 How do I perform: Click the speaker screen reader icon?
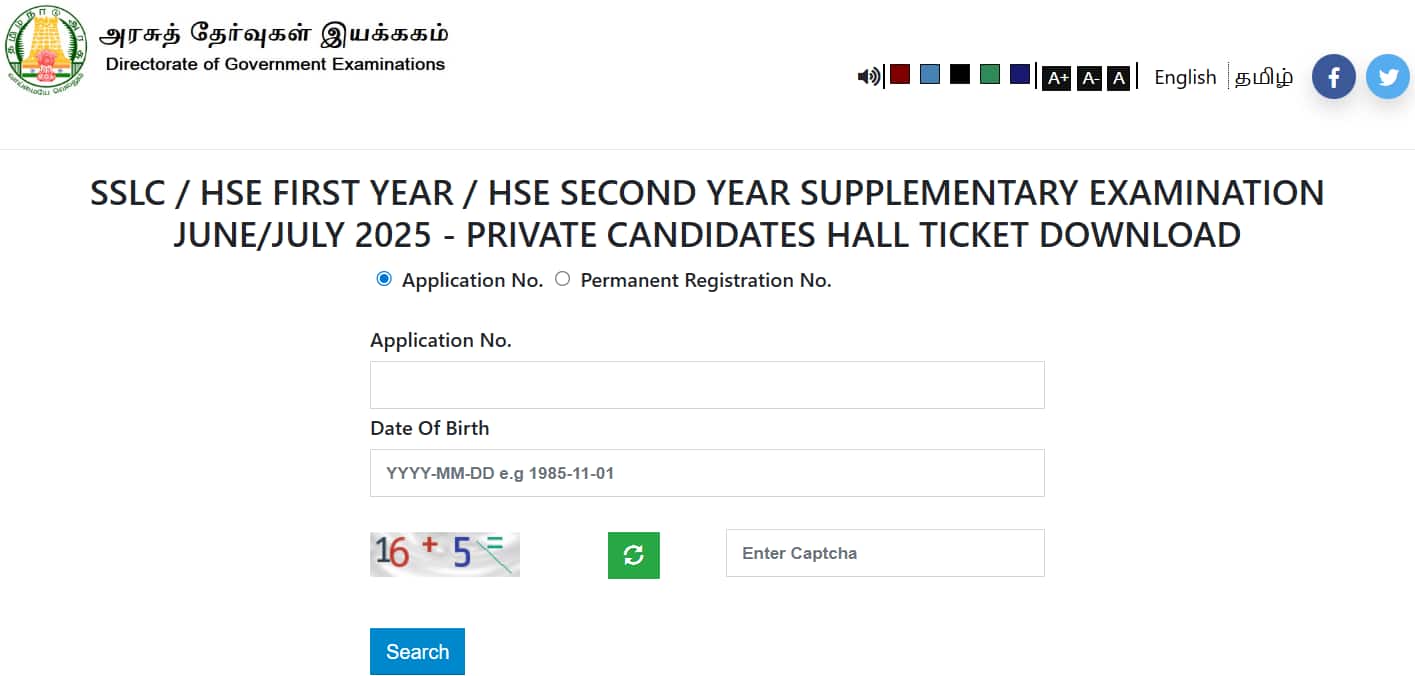[x=868, y=76]
